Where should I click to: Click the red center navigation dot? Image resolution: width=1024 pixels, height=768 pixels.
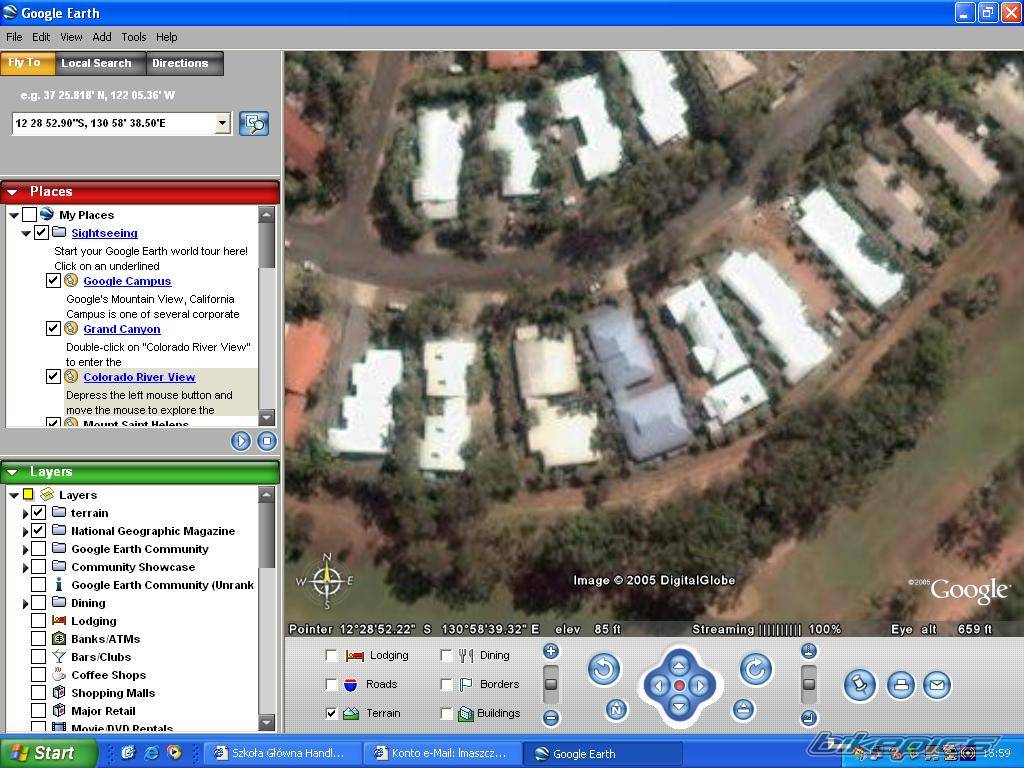tap(679, 686)
